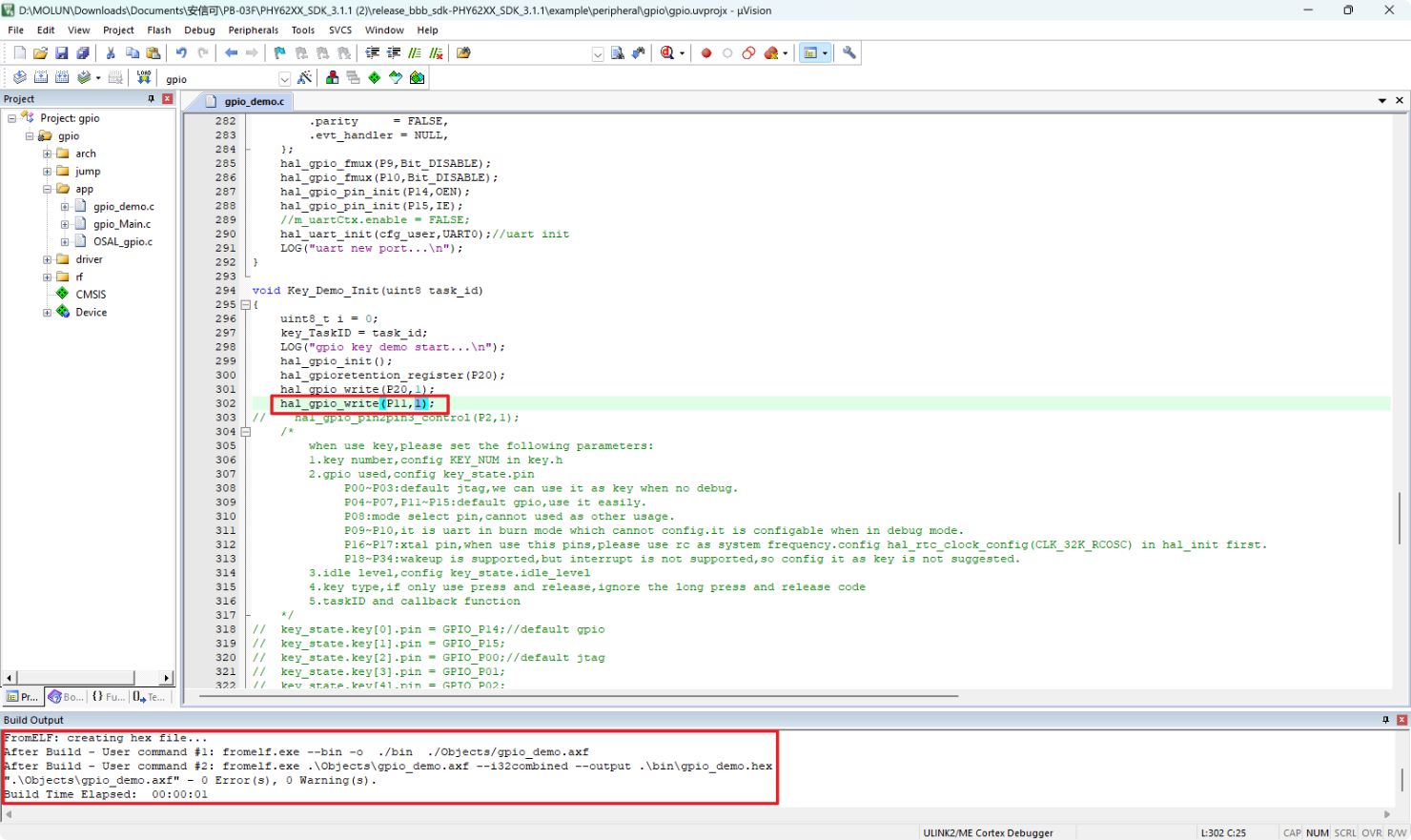Open the Peripherals menu
This screenshot has height=840, width=1411.
click(x=254, y=31)
